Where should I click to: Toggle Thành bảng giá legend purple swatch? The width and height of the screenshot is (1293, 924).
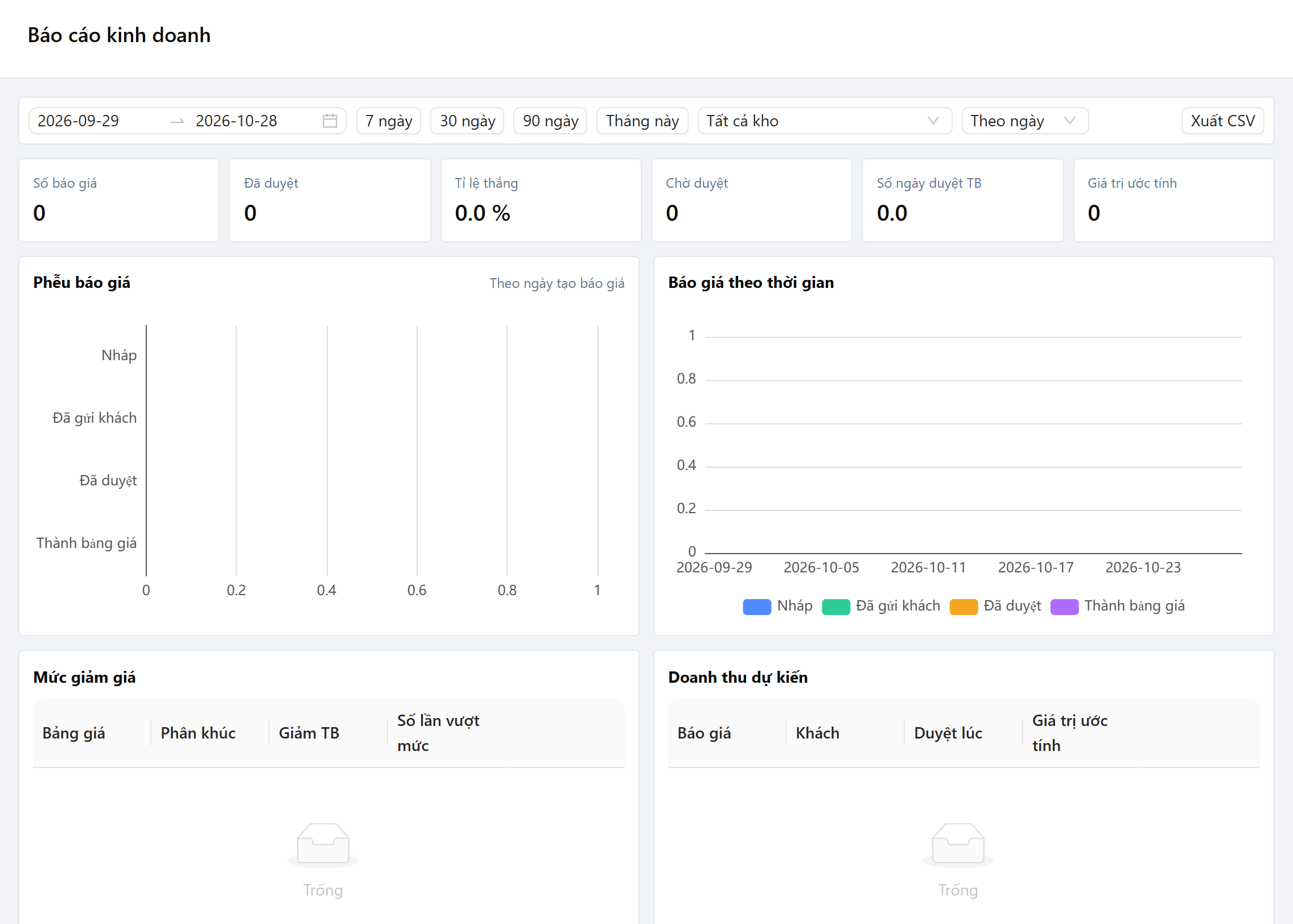click(1064, 607)
